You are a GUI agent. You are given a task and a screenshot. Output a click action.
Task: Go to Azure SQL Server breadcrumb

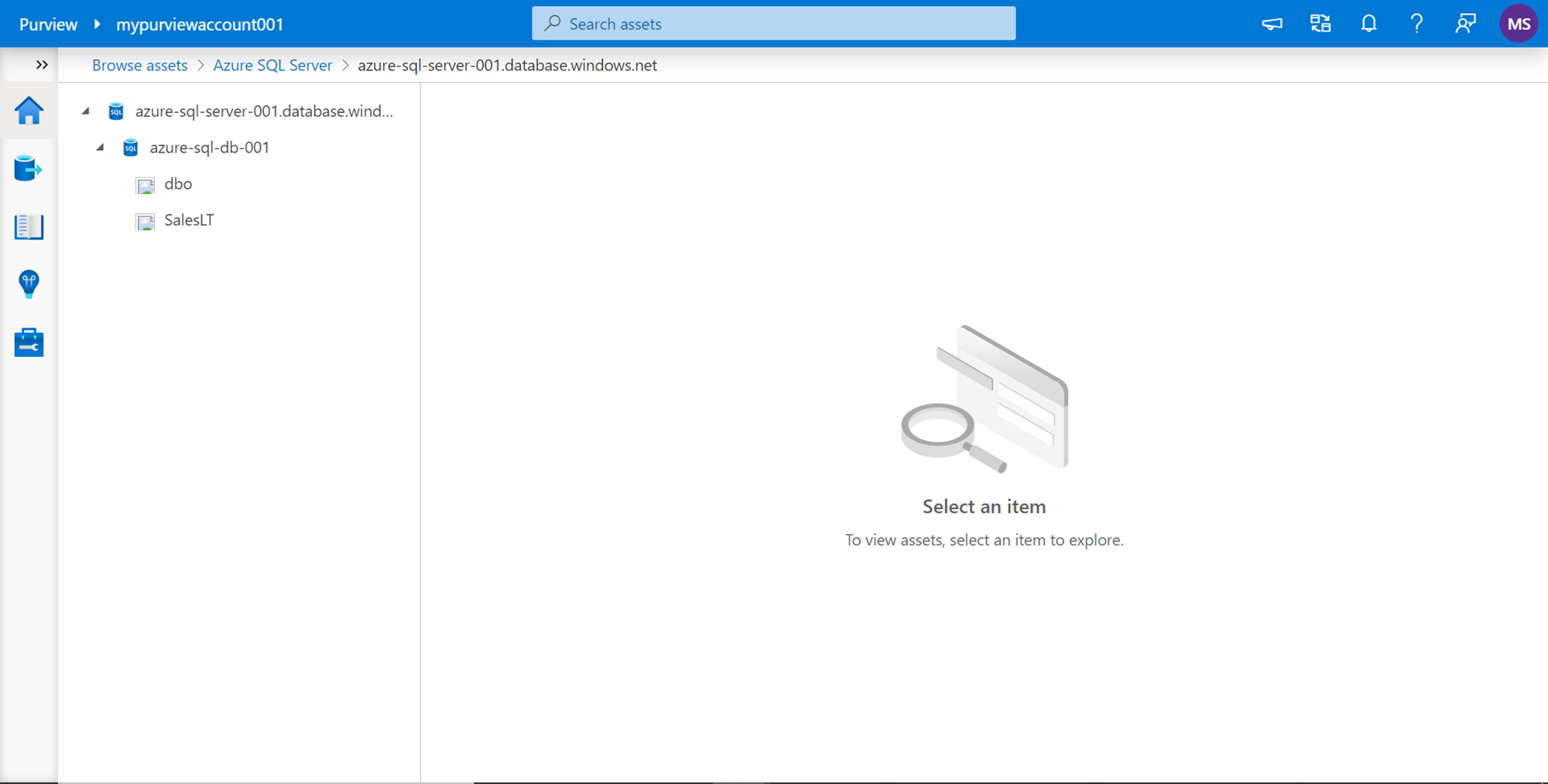[272, 66]
